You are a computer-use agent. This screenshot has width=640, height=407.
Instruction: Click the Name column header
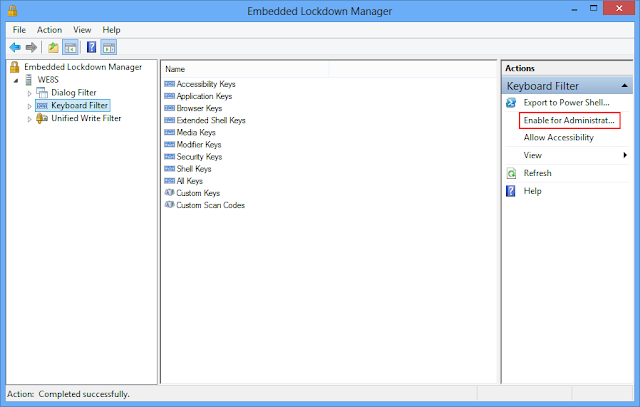tap(247, 69)
